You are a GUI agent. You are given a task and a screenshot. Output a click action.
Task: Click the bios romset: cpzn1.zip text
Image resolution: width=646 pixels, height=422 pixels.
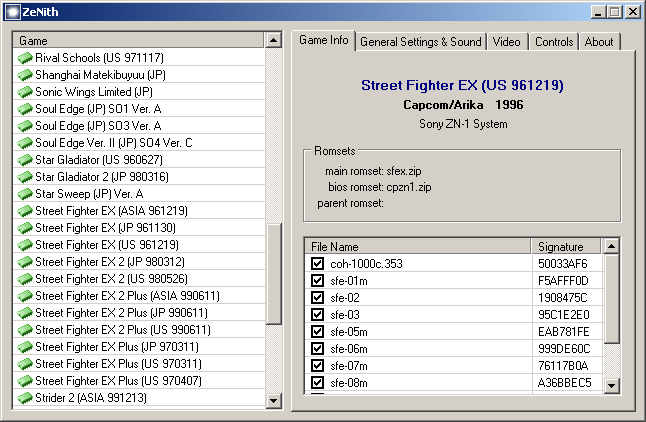379,187
